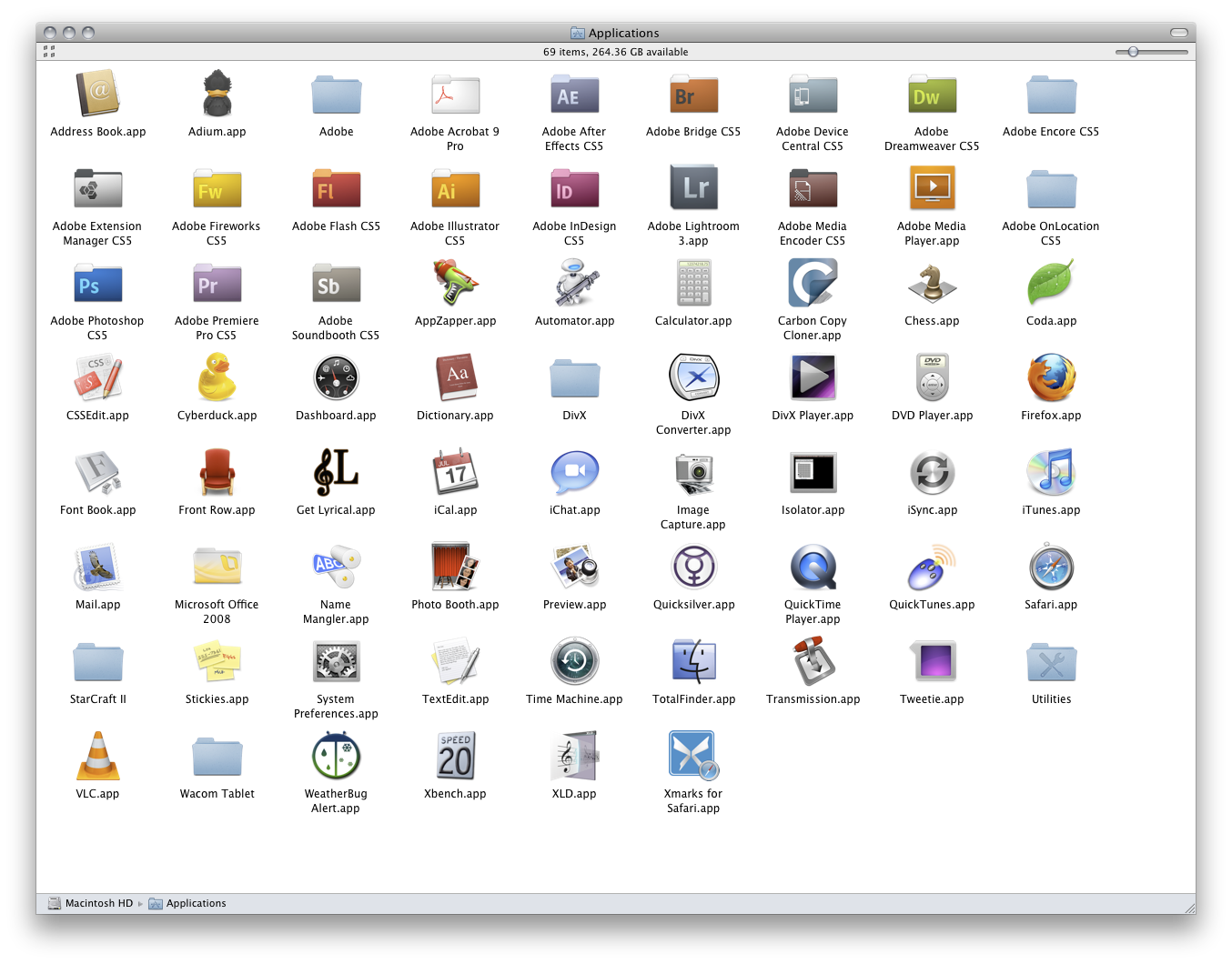Click the Adobe Flash CS5 icon
This screenshot has height=964, width=1232.
pyautogui.click(x=336, y=190)
